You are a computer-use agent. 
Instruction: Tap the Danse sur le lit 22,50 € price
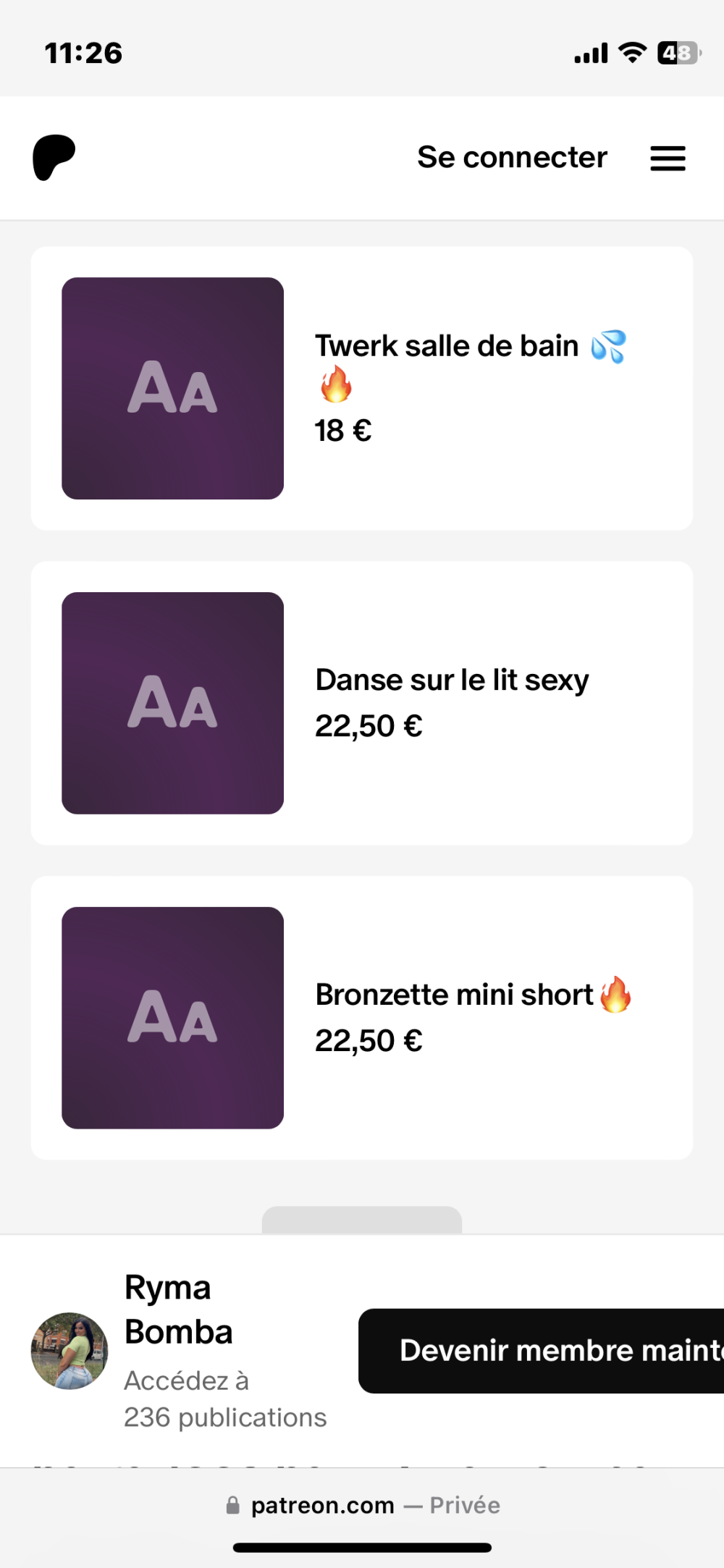coord(369,725)
